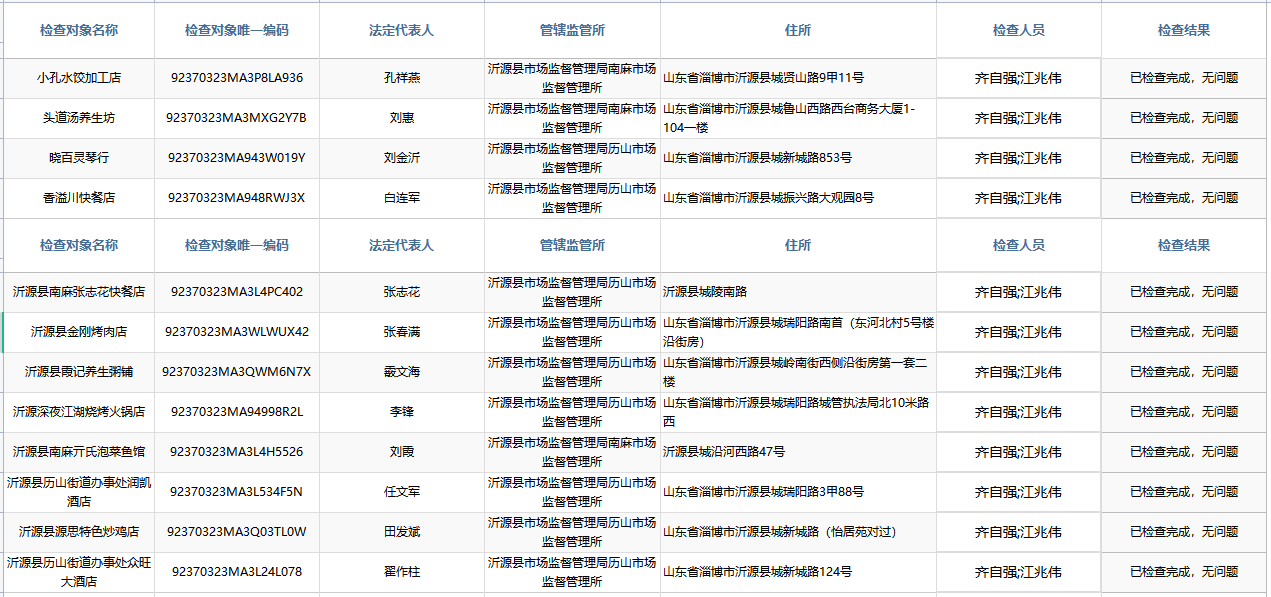
Task: Click the top 检查对象名称 header cell
Action: (78, 30)
